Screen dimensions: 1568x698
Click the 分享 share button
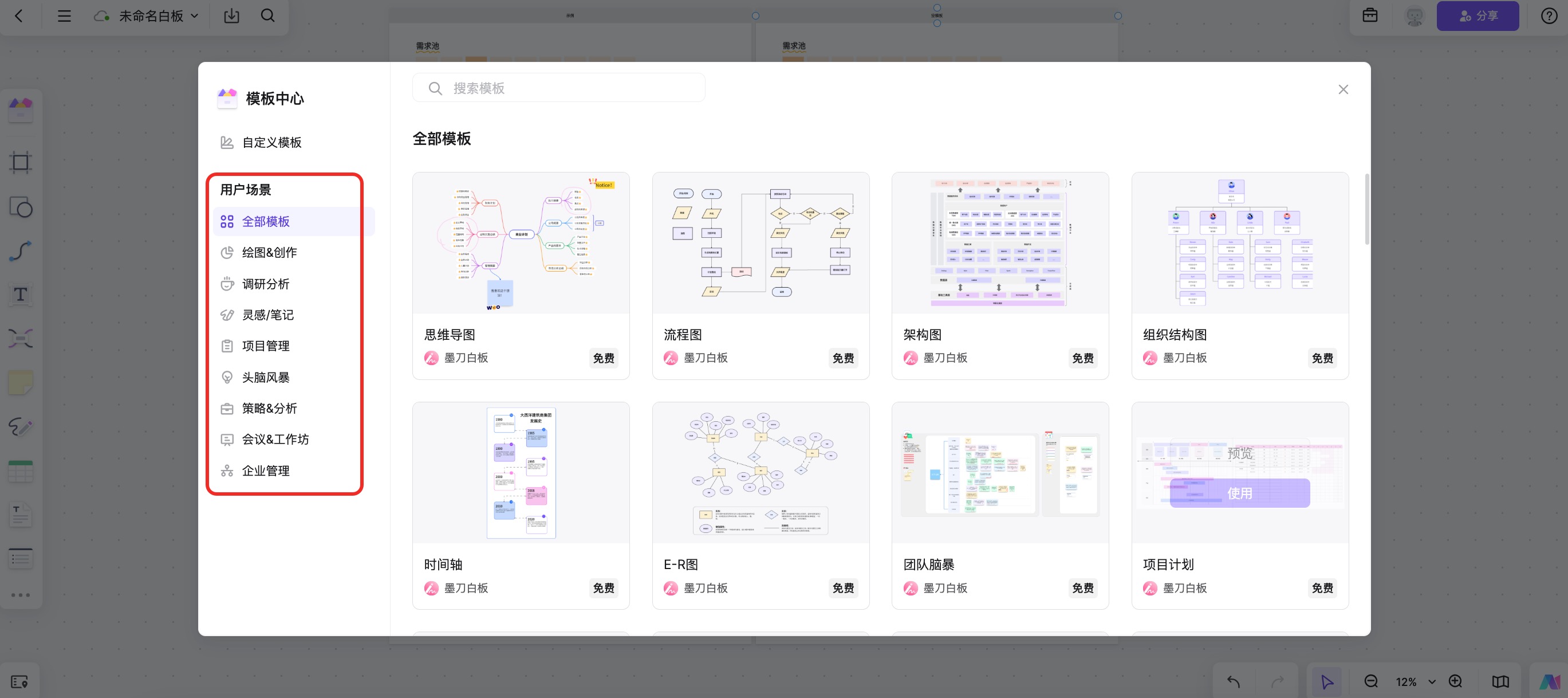1478,16
